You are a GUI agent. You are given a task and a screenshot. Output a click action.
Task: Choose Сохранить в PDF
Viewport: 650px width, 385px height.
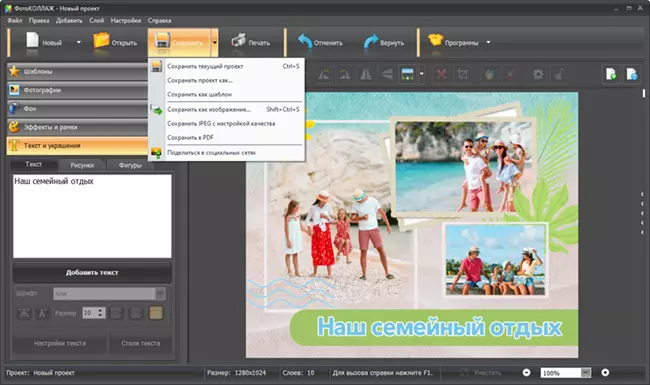226,138
